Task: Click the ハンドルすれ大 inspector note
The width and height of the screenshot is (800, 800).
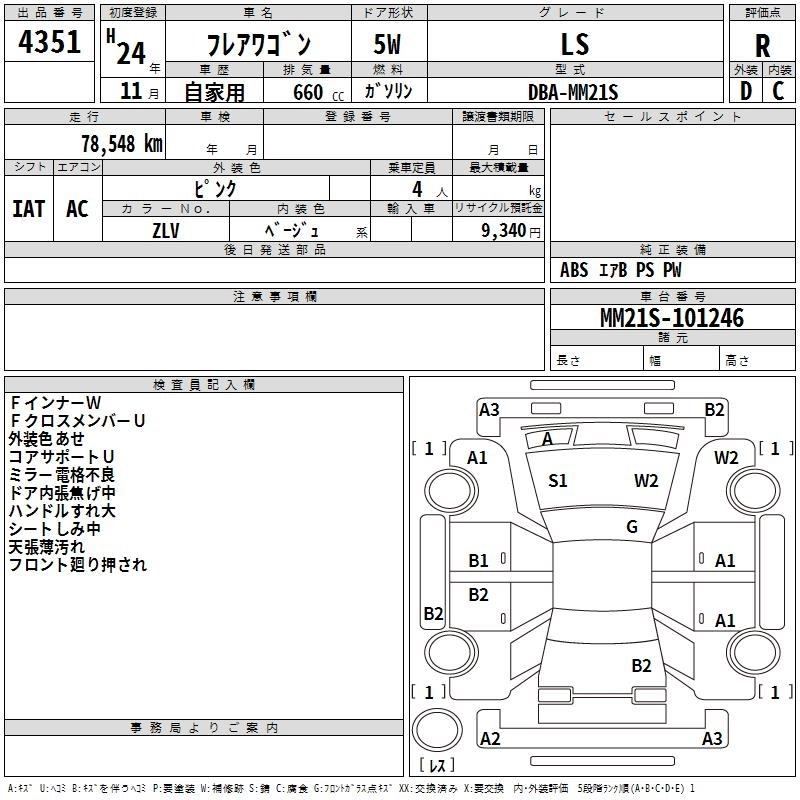Action: [x=61, y=510]
